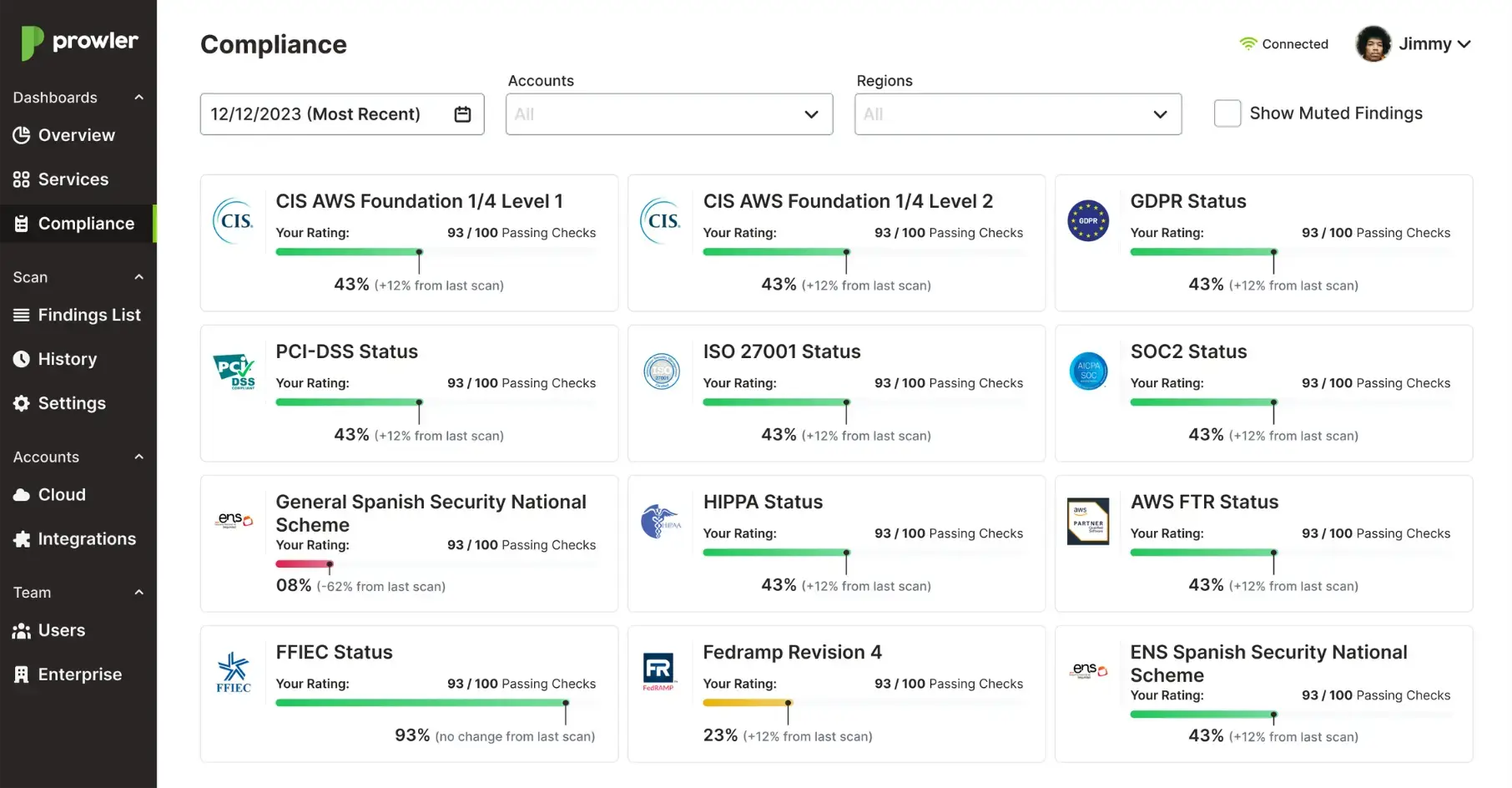Click the FFIEC Status rating progress bar
1512x788 pixels.
pyautogui.click(x=436, y=703)
